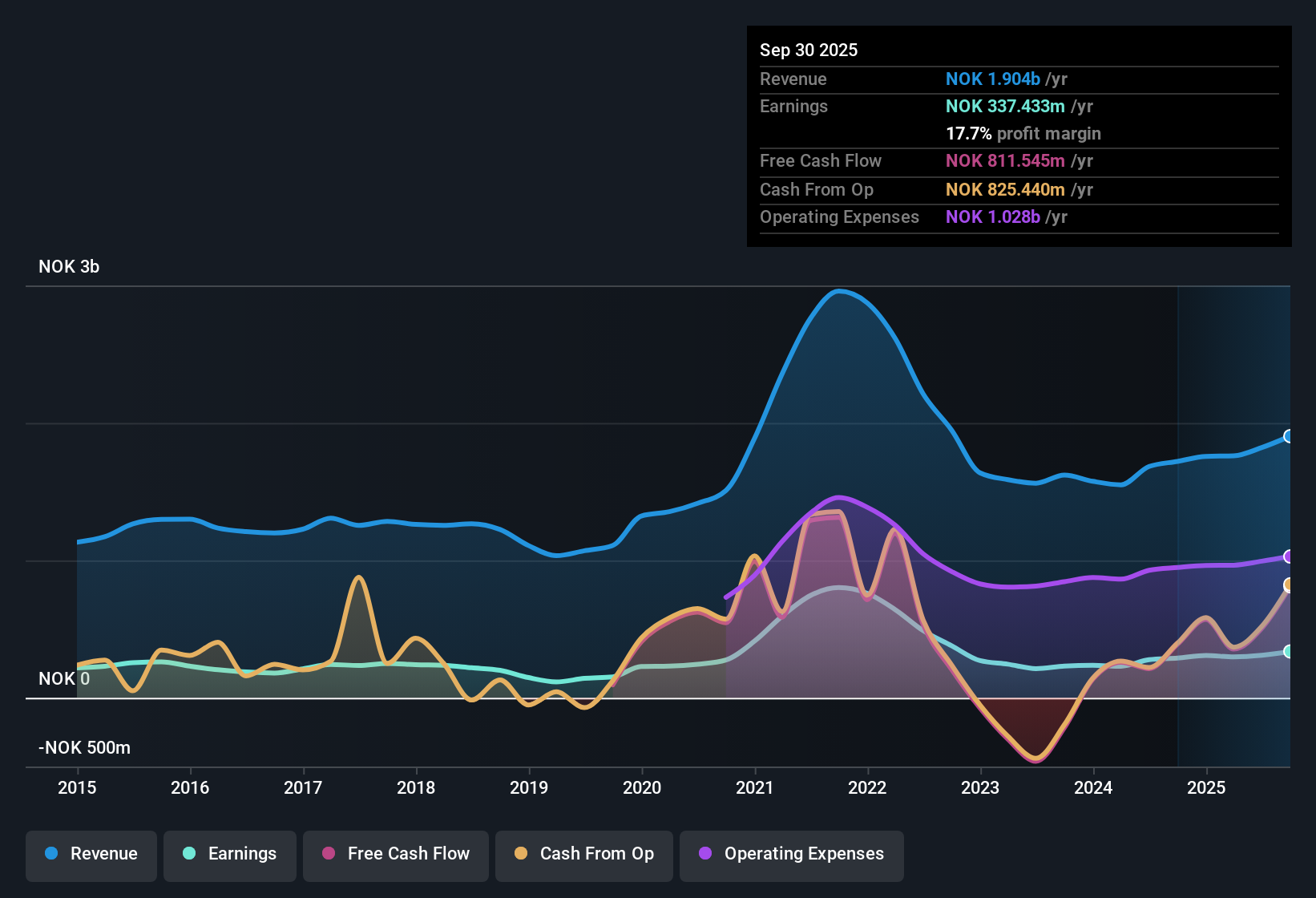1316x898 pixels.
Task: Click the teal Earnings legend dot
Action: click(189, 853)
